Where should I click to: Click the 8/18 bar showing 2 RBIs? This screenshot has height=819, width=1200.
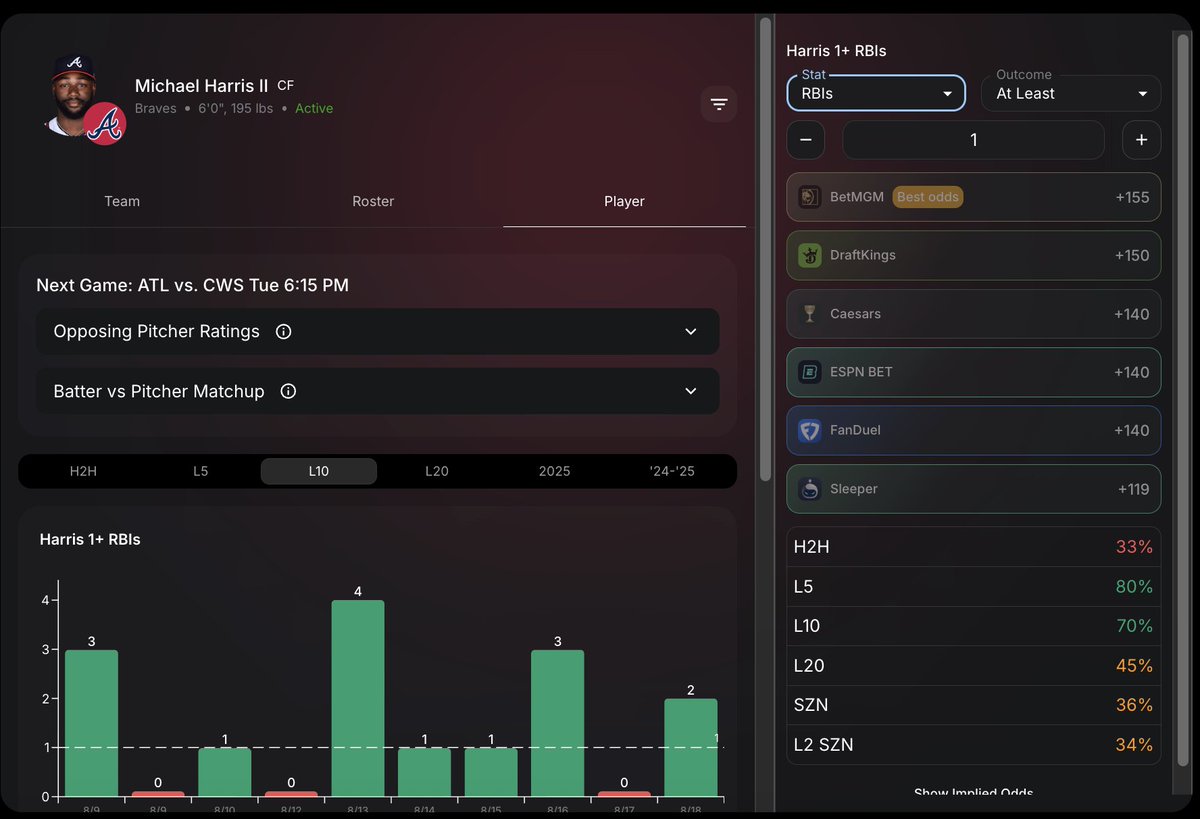[691, 747]
